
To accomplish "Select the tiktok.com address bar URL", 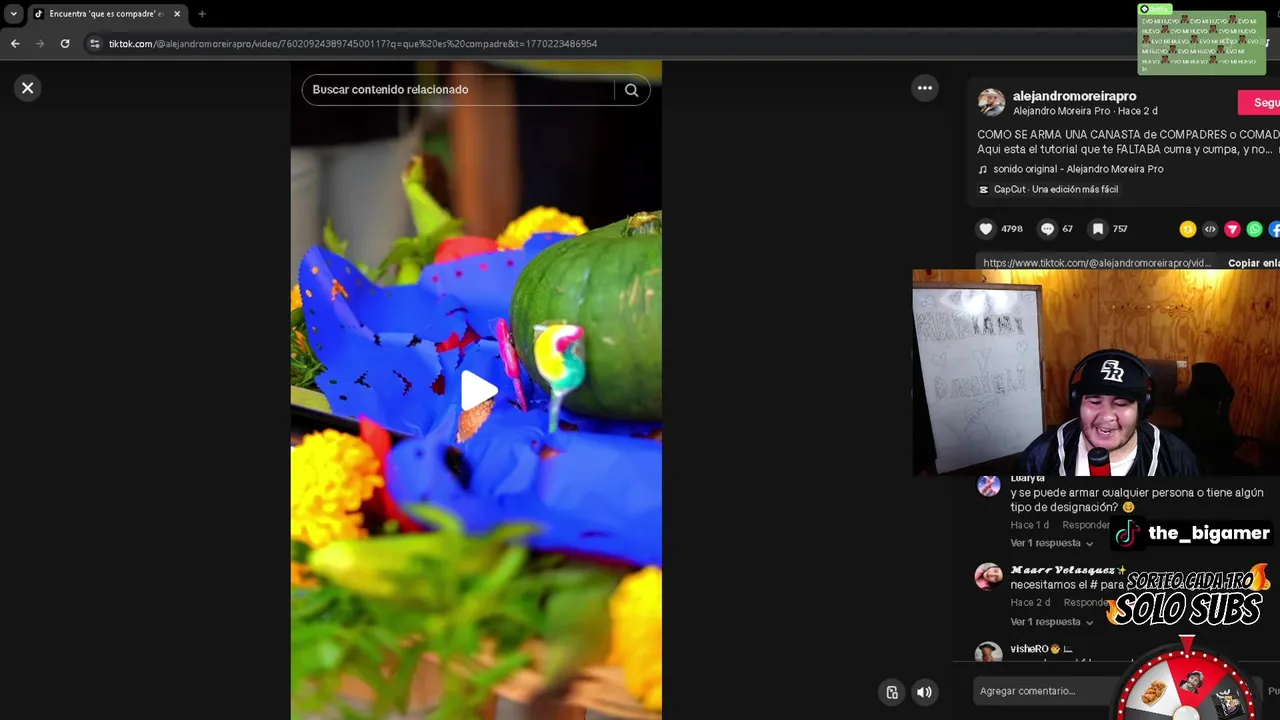I will tap(353, 44).
